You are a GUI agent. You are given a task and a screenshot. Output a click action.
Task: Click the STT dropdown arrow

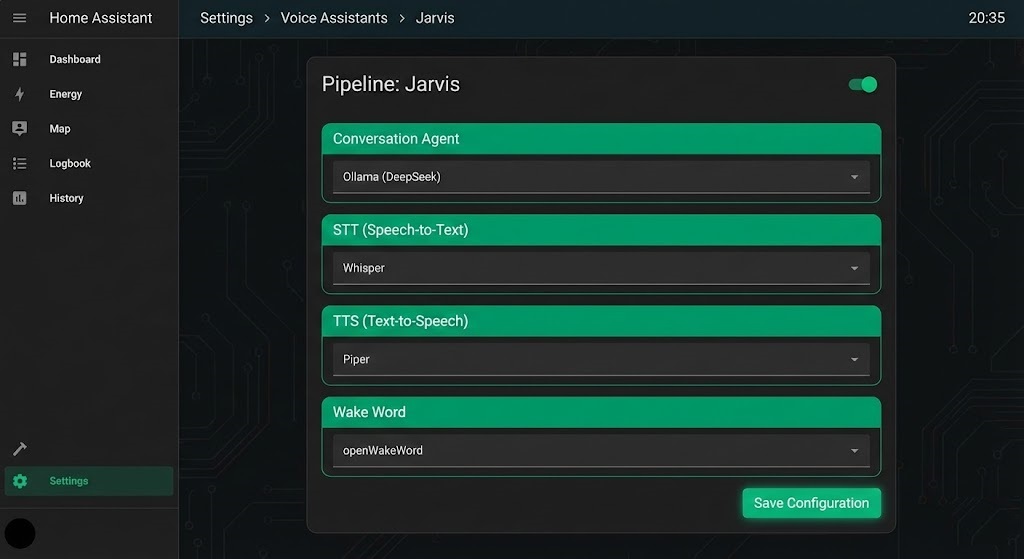click(x=854, y=268)
